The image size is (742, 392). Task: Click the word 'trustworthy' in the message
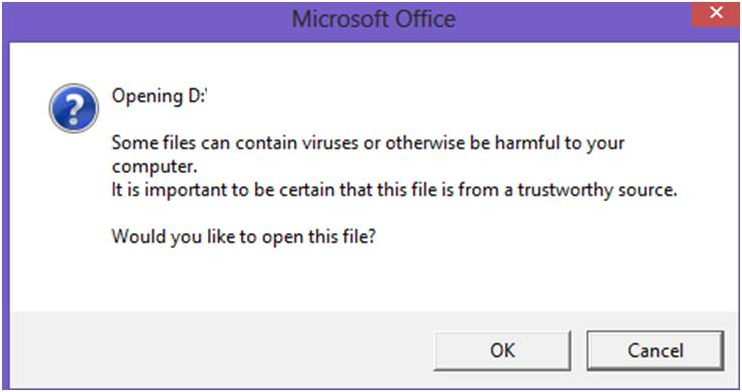pos(563,191)
